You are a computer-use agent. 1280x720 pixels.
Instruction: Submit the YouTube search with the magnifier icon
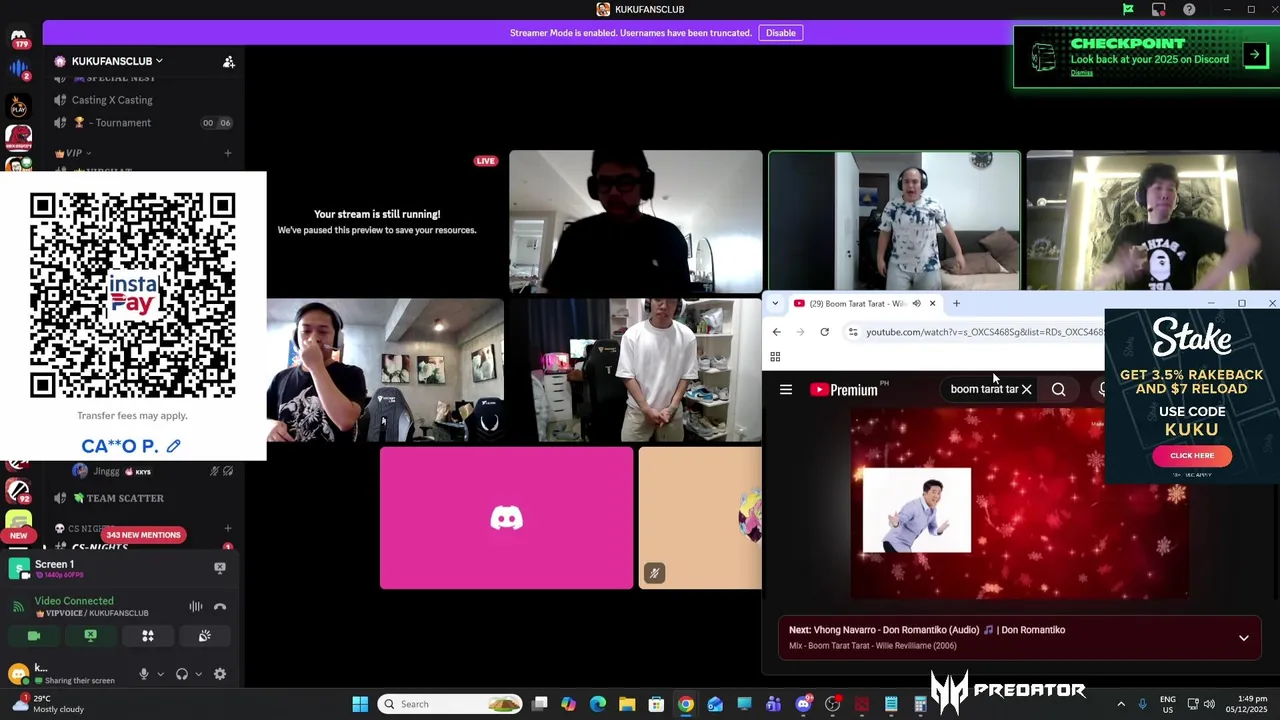coord(1058,389)
